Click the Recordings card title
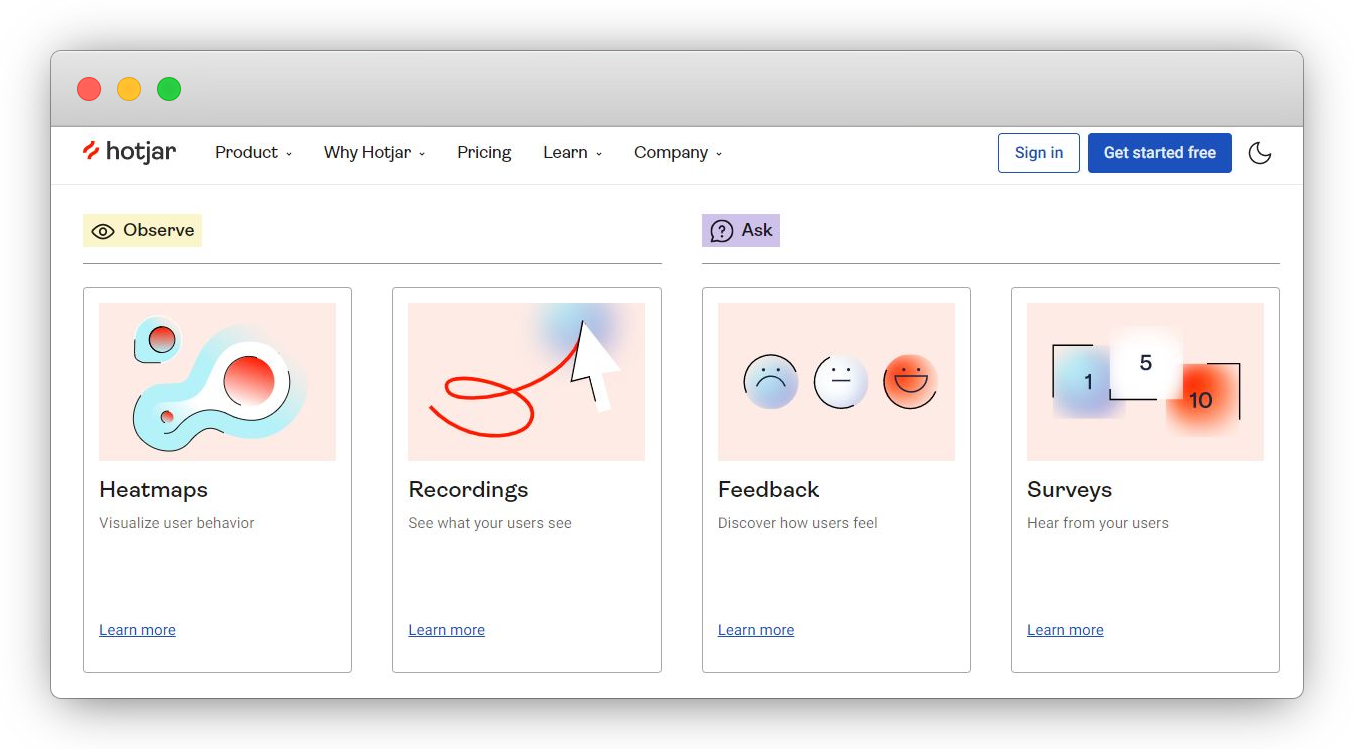This screenshot has width=1354, height=749. [x=468, y=490]
